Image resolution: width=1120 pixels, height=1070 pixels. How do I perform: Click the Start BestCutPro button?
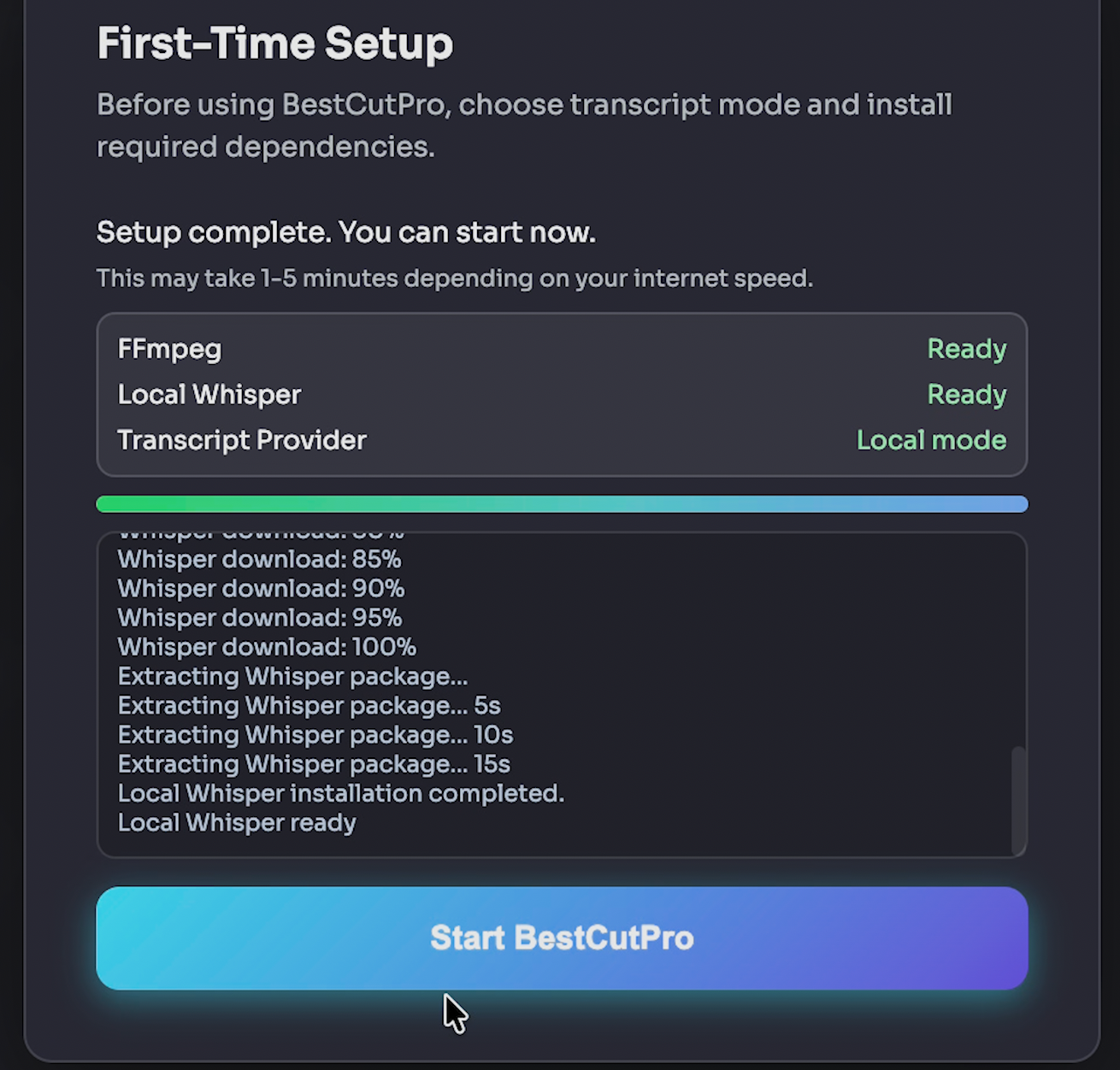coord(561,938)
